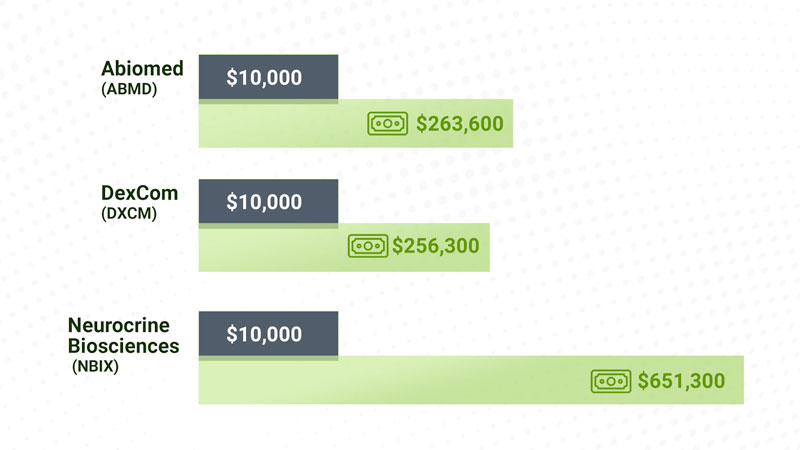Image resolution: width=800 pixels, height=450 pixels.
Task: Click the money icon beside $263,600
Action: coord(387,123)
